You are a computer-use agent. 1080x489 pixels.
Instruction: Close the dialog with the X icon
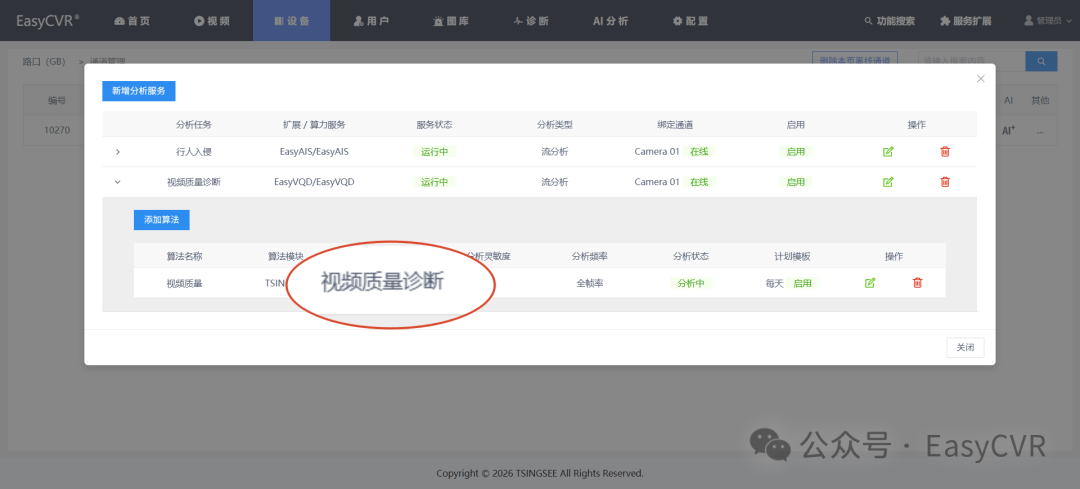tap(981, 79)
